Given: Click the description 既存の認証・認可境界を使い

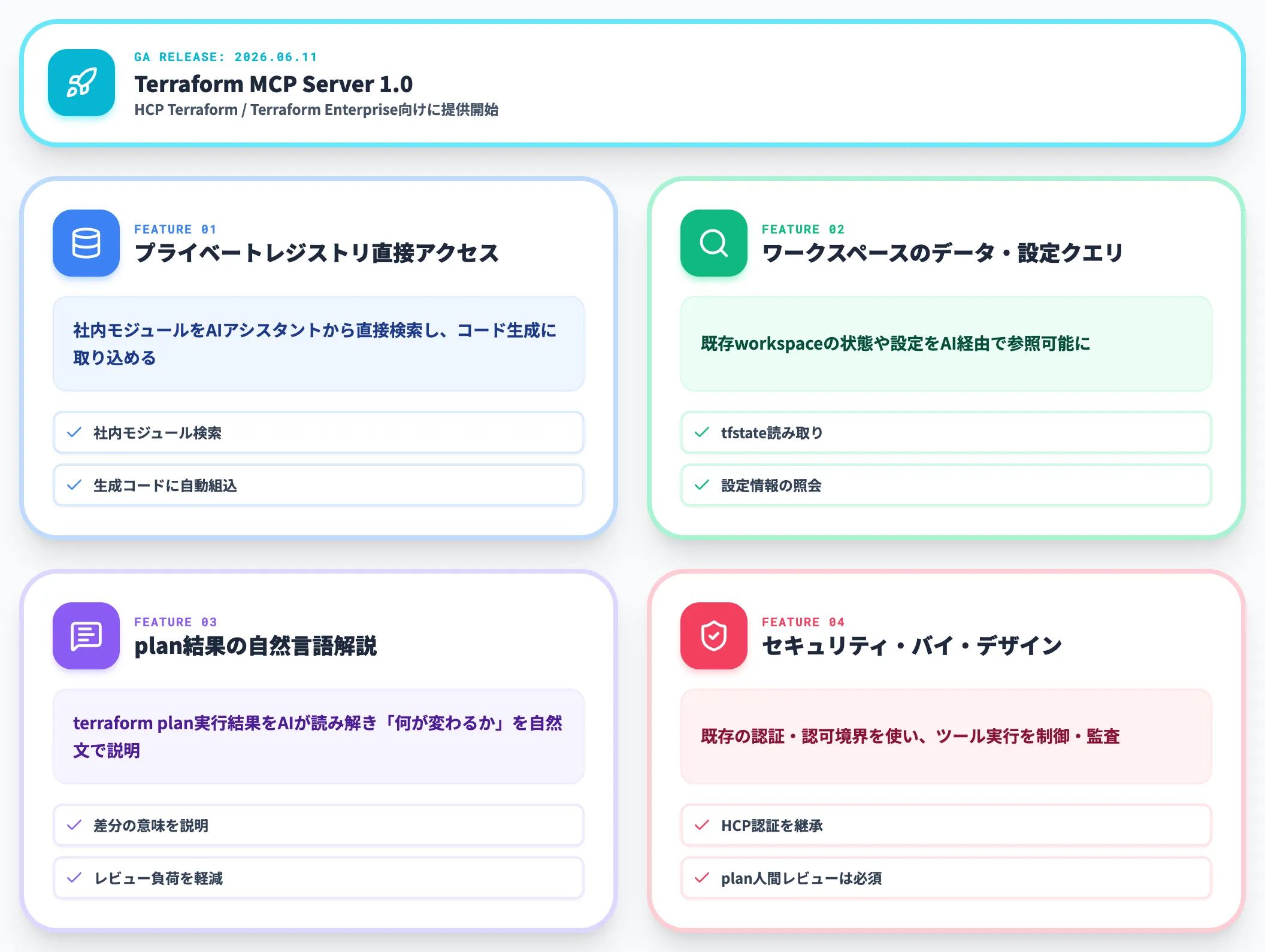Looking at the screenshot, I should 910,736.
